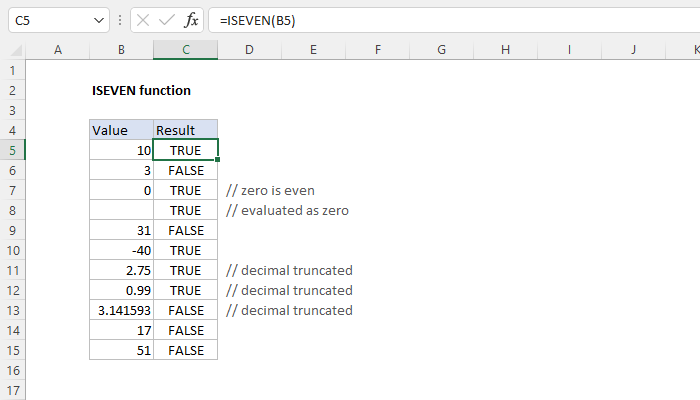Viewport: 700px width, 400px height.
Task: Select cell containing value 2.75
Action: pos(121,270)
